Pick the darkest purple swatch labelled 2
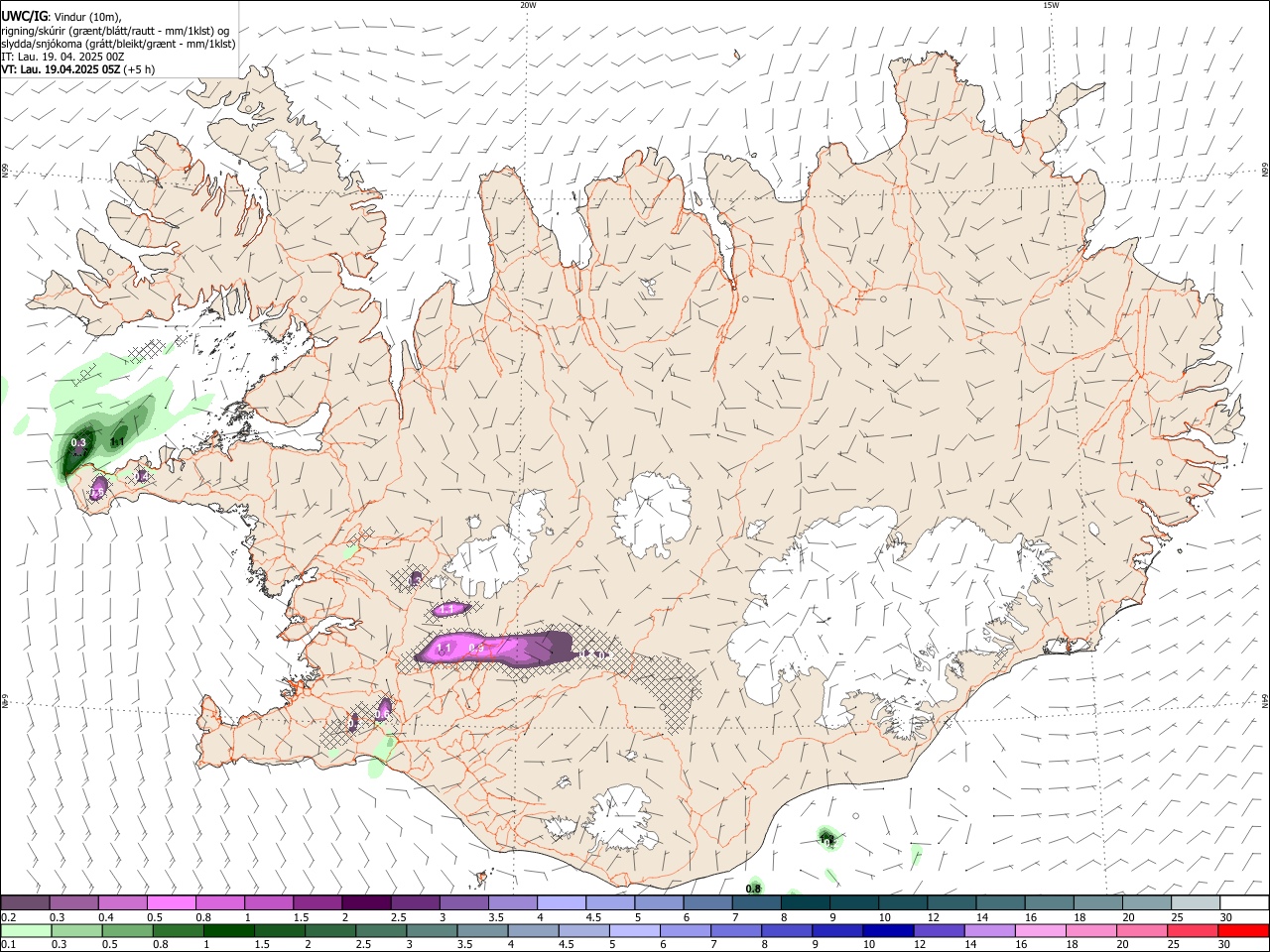The height and width of the screenshot is (952, 1270). pyautogui.click(x=366, y=903)
